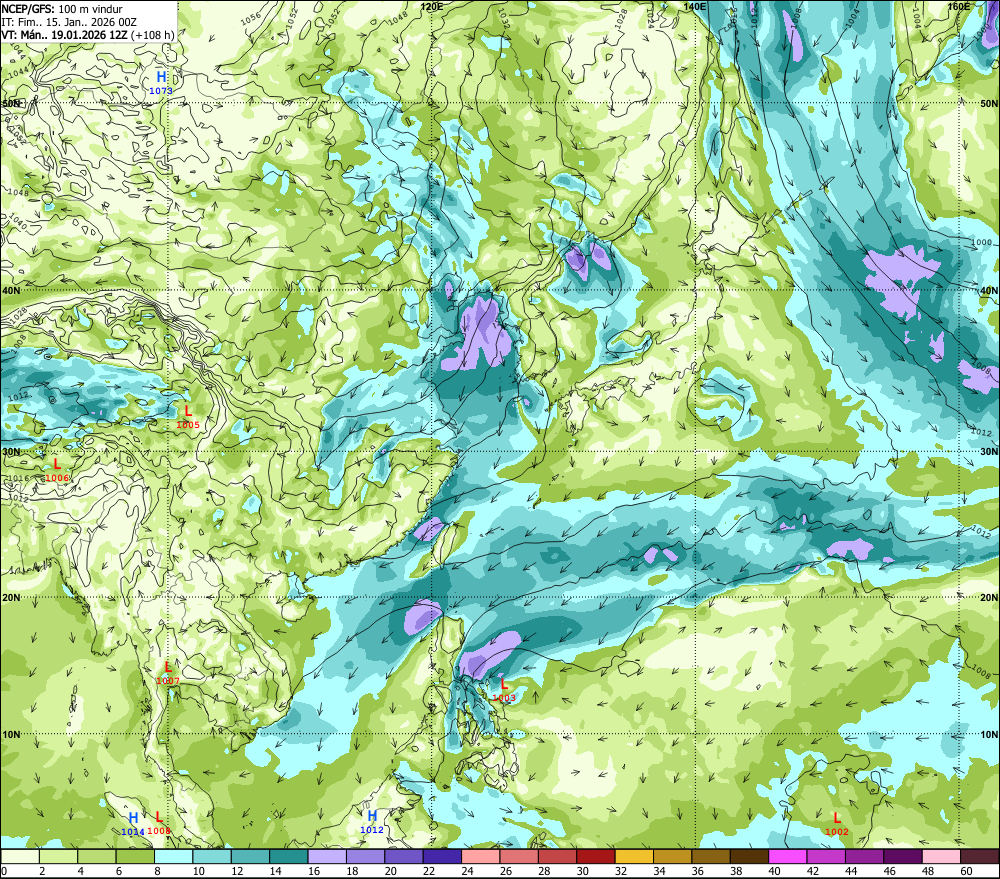Click the 160E longitude label
1000x879 pixels.
coord(959,6)
